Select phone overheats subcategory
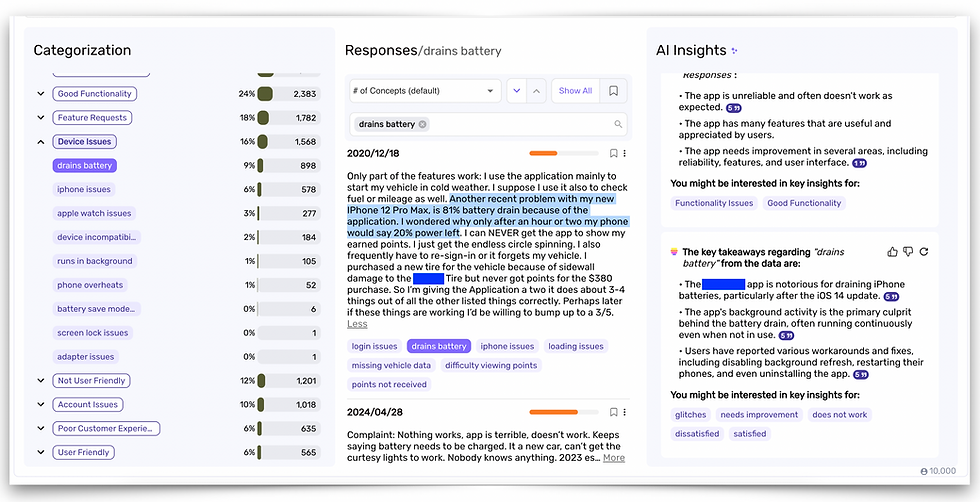Image resolution: width=980 pixels, height=502 pixels. pos(90,285)
